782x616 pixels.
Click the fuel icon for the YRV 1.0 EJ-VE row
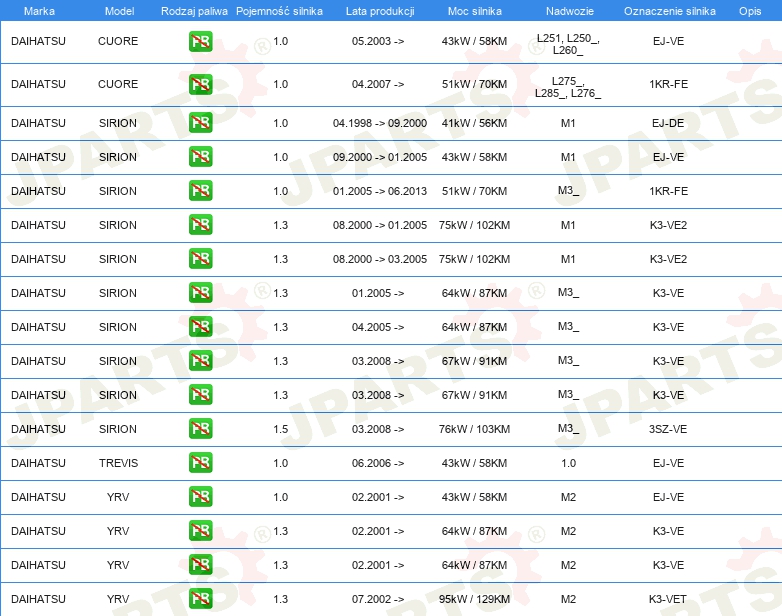click(x=200, y=497)
